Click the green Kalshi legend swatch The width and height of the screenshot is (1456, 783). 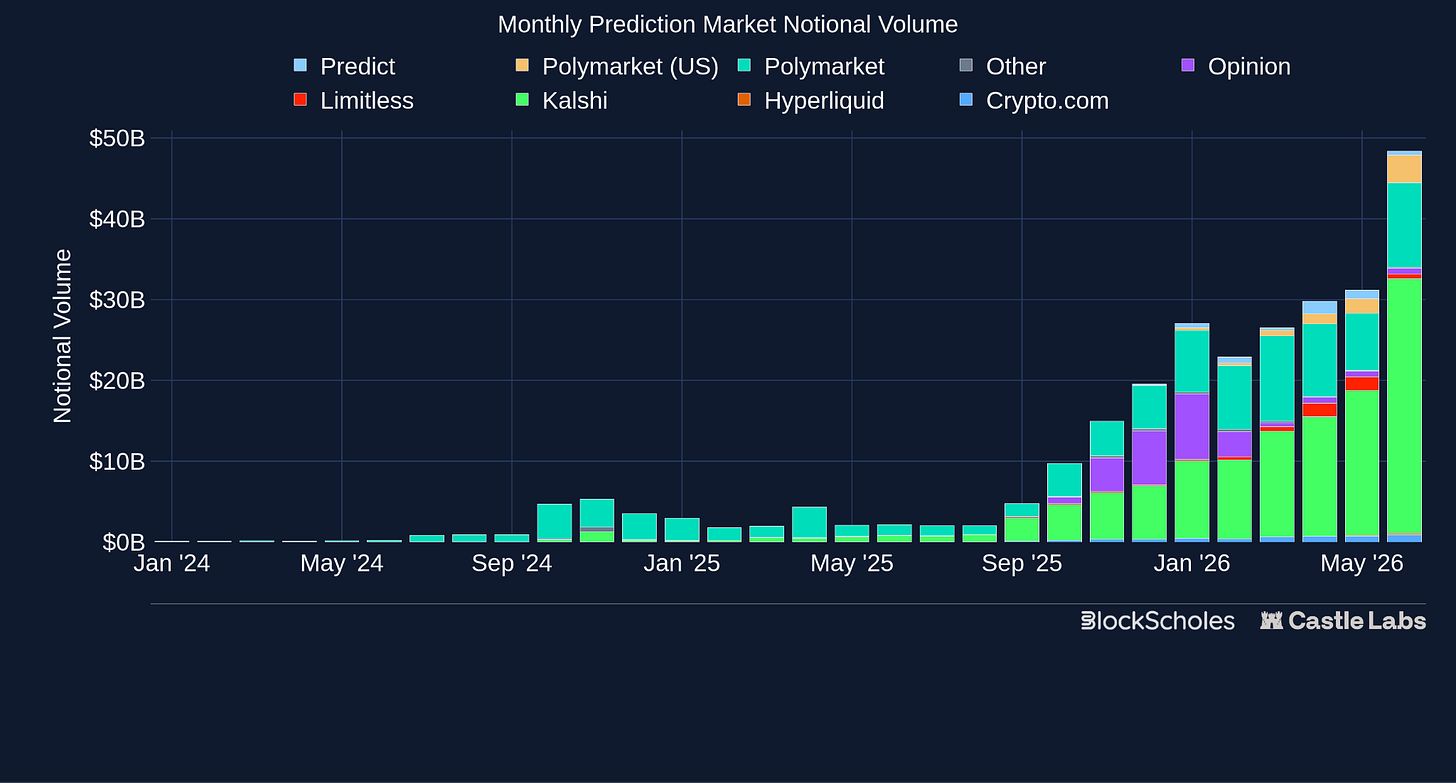click(x=522, y=100)
